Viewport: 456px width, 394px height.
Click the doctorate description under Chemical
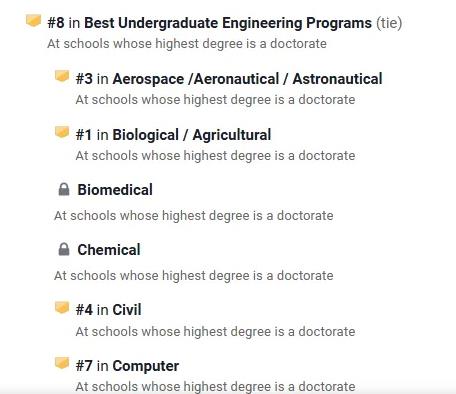point(194,276)
